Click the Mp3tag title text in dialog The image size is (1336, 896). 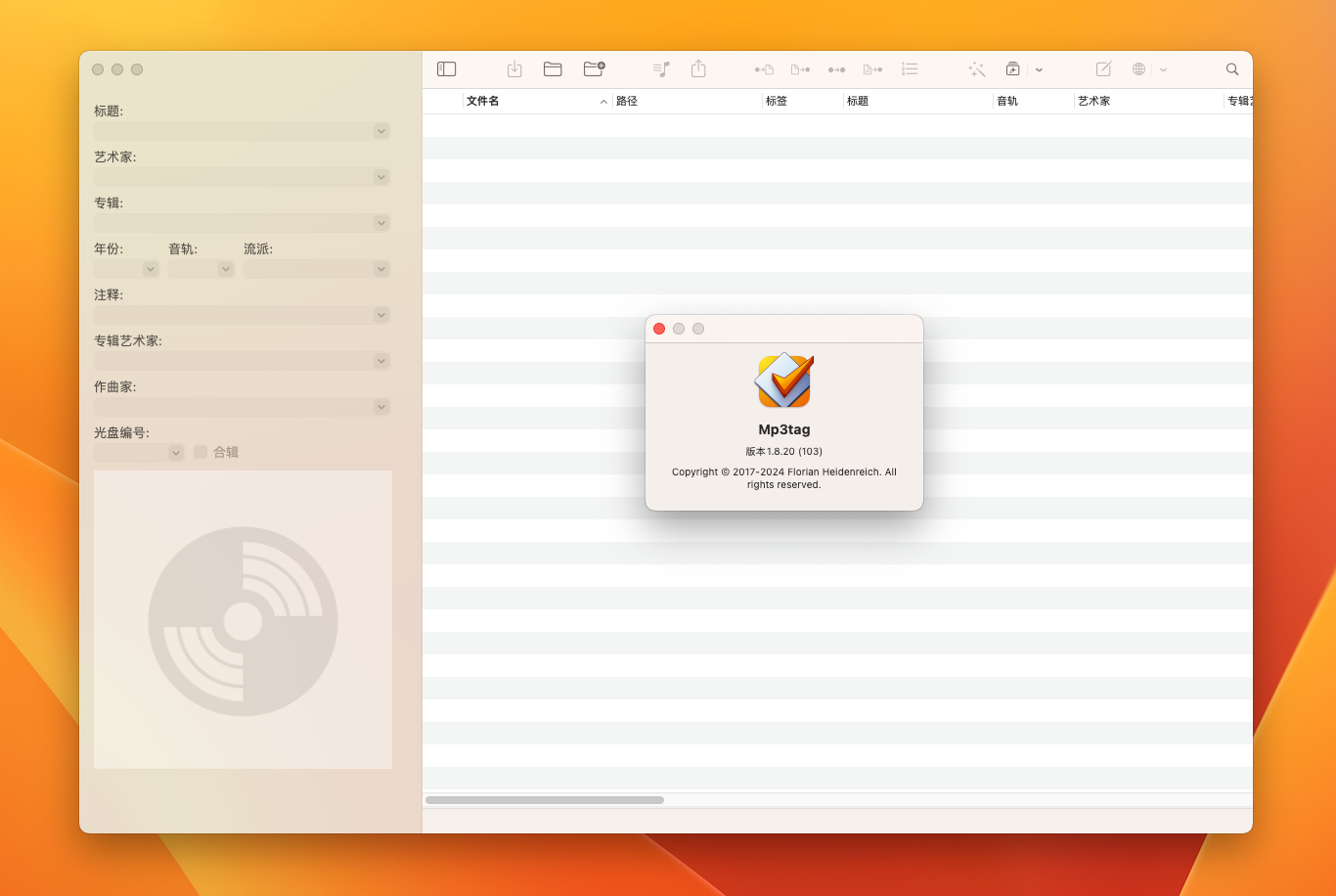pyautogui.click(x=784, y=429)
